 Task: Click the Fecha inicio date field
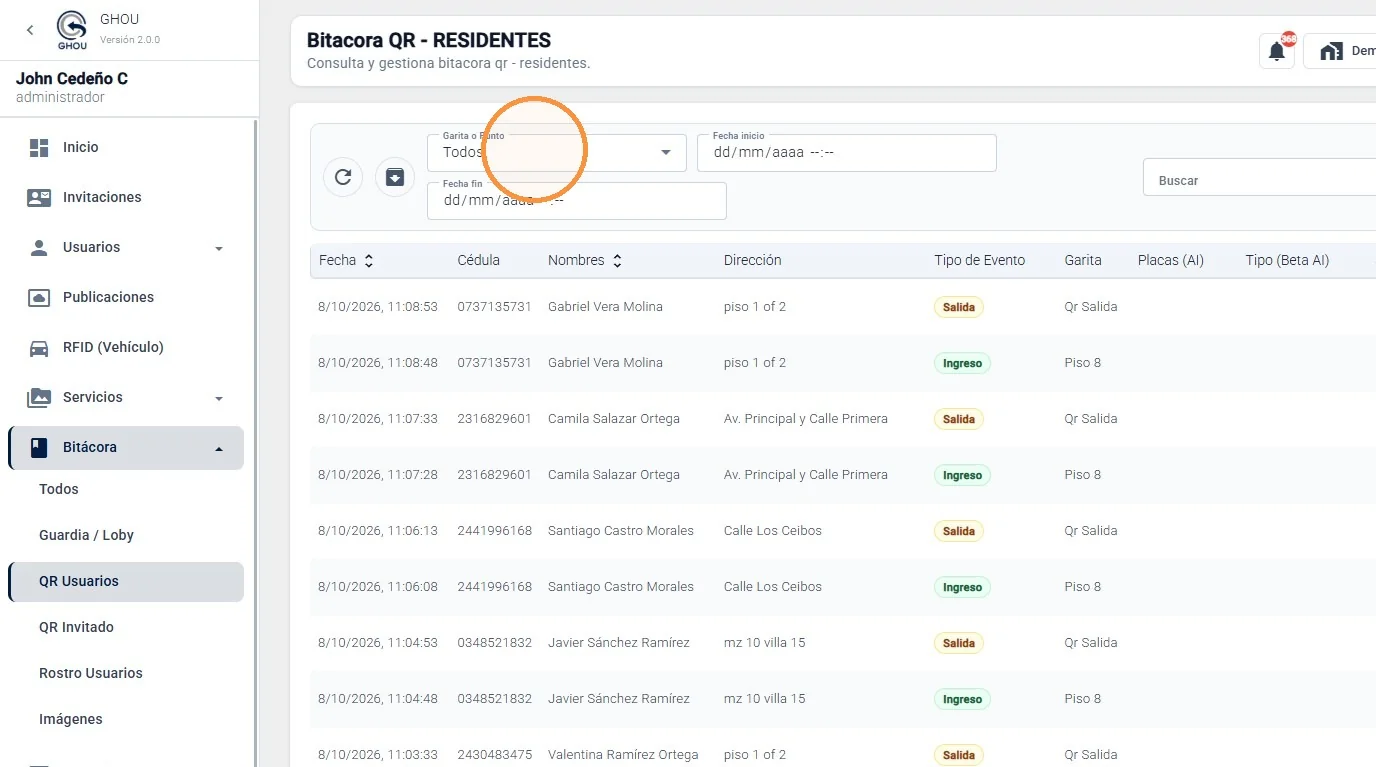tap(847, 153)
